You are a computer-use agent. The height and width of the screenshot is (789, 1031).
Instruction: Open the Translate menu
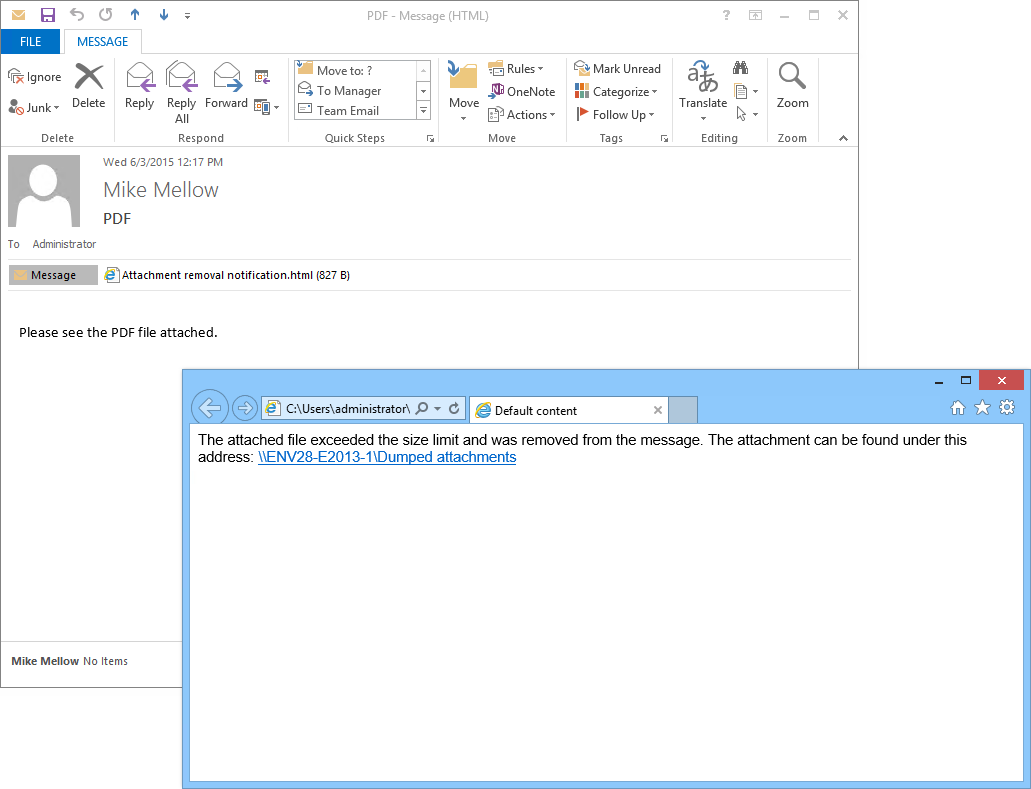pos(703,91)
